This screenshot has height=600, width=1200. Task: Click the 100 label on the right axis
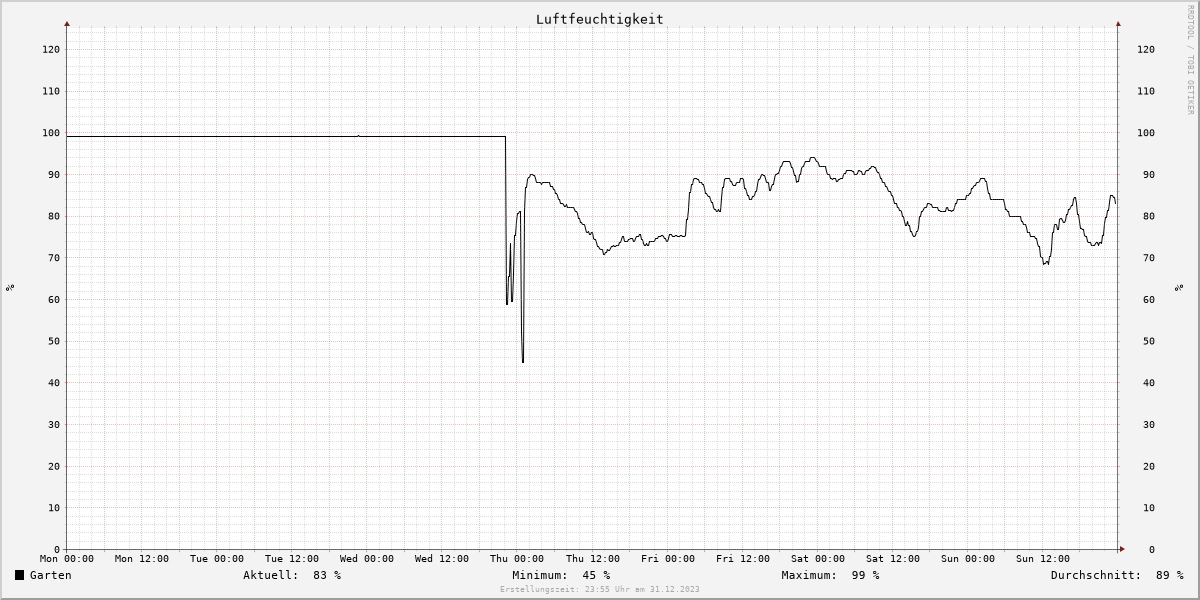(x=1146, y=133)
